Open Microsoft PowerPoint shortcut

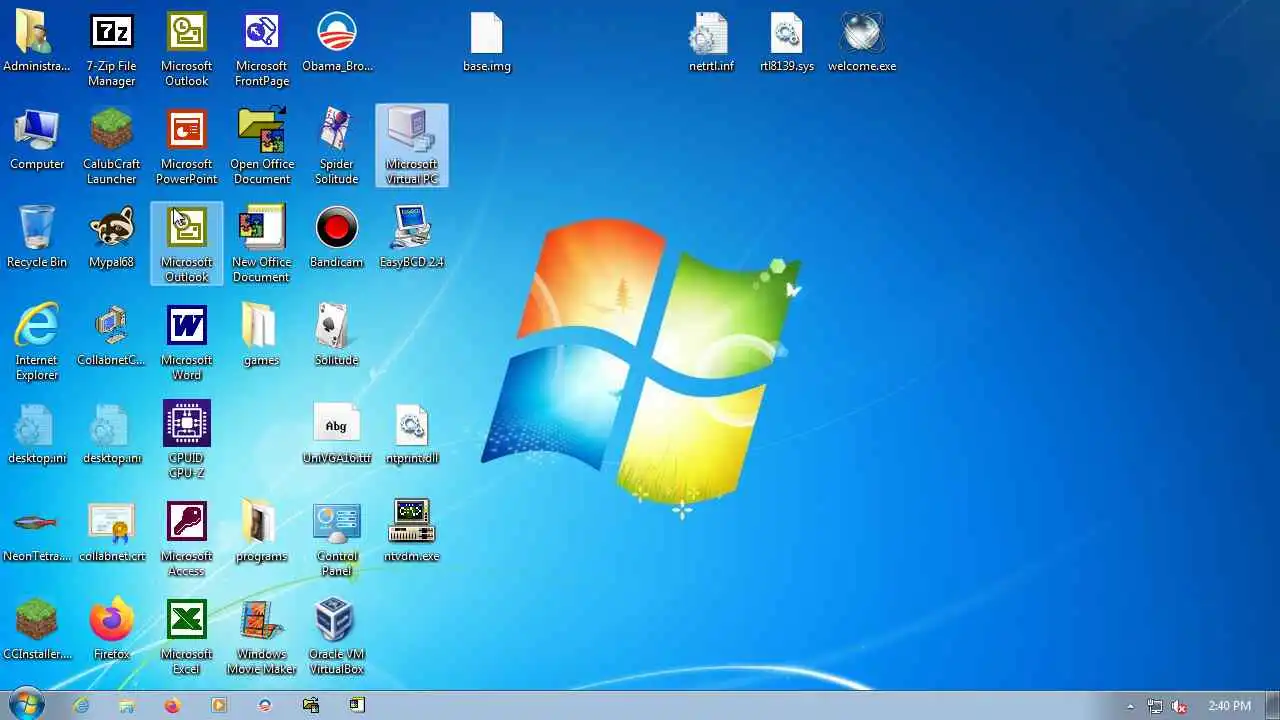pos(186,147)
